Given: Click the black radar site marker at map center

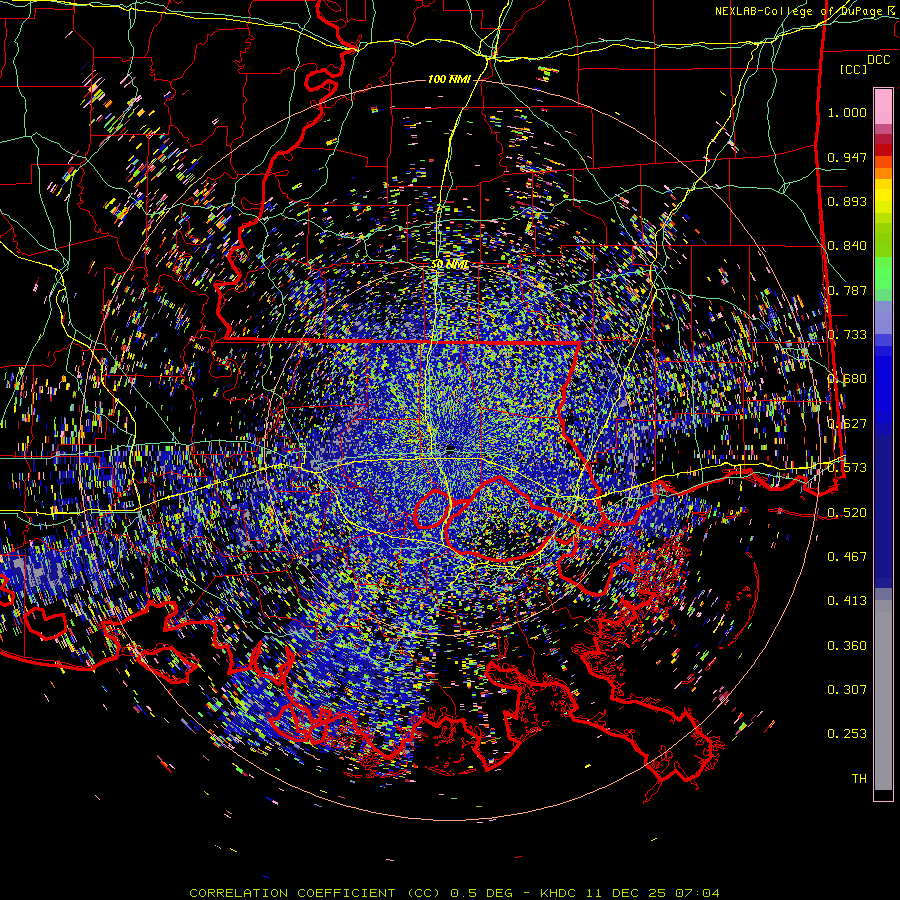Looking at the screenshot, I should [x=451, y=448].
